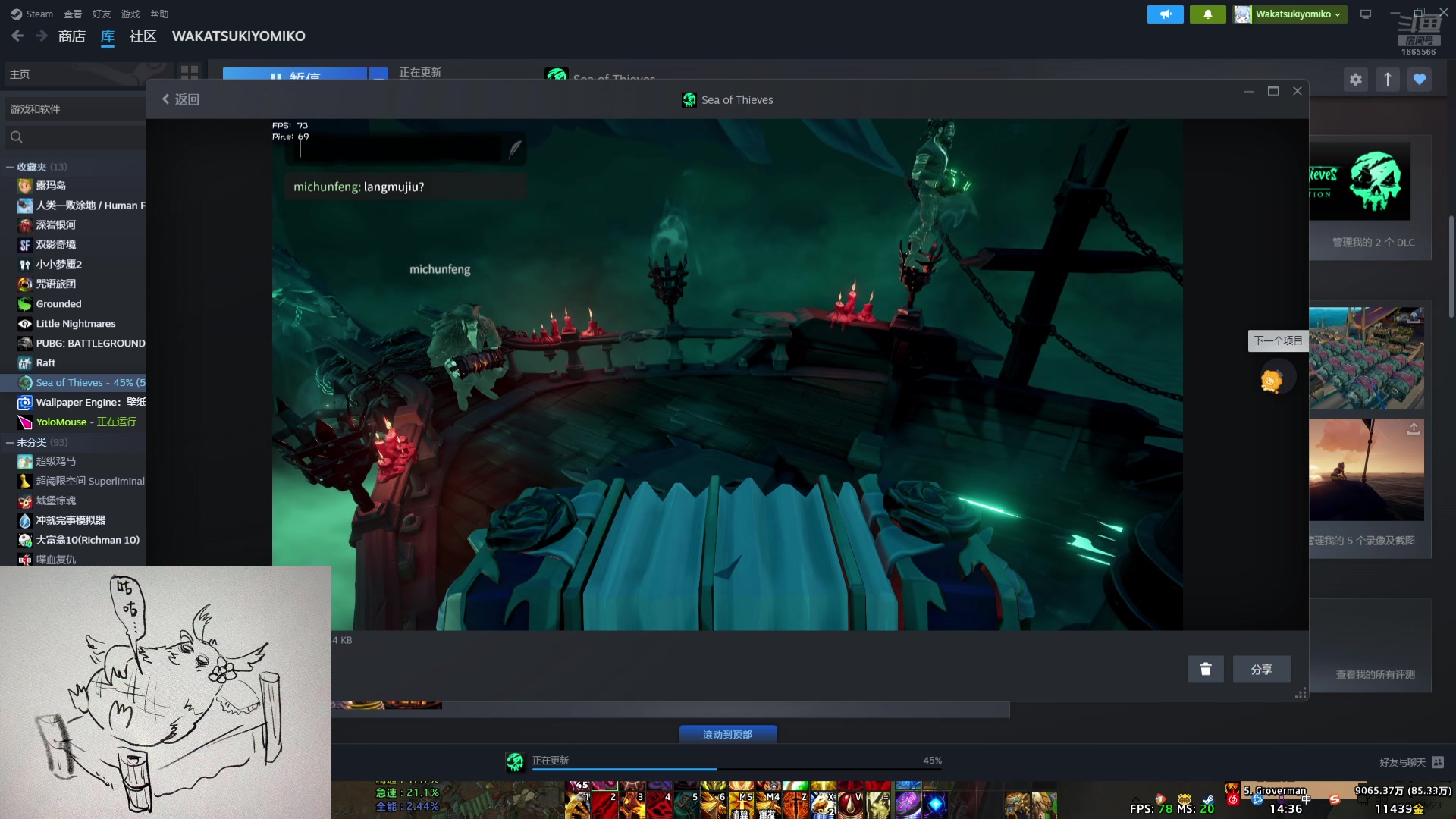Screen dimensions: 1456x819
Task: Click the Big Picture monitor icon
Action: pyautogui.click(x=1366, y=14)
